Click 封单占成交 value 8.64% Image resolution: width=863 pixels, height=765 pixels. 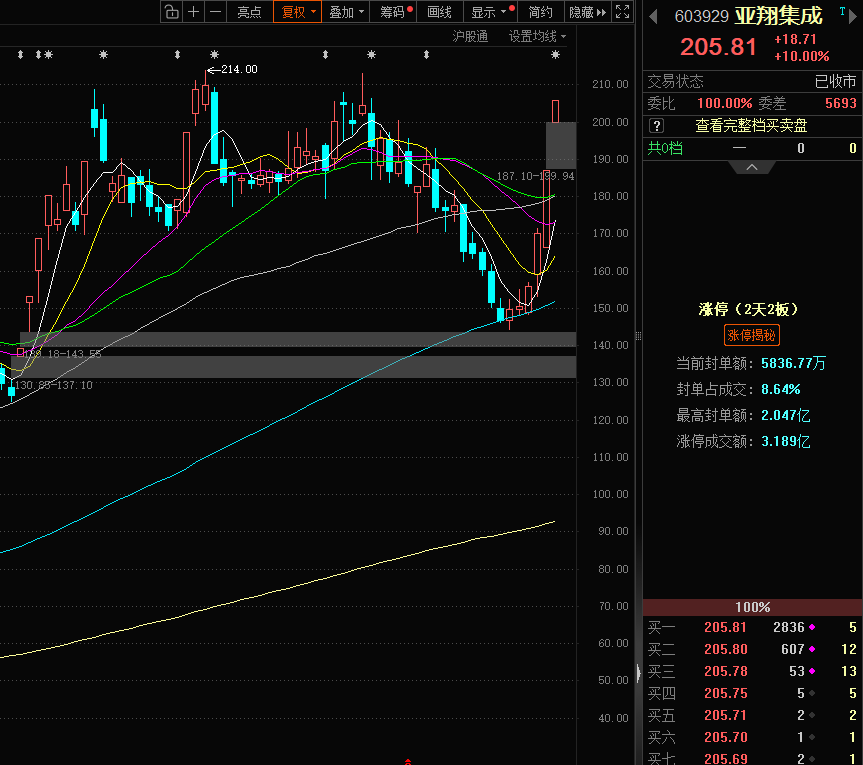780,390
